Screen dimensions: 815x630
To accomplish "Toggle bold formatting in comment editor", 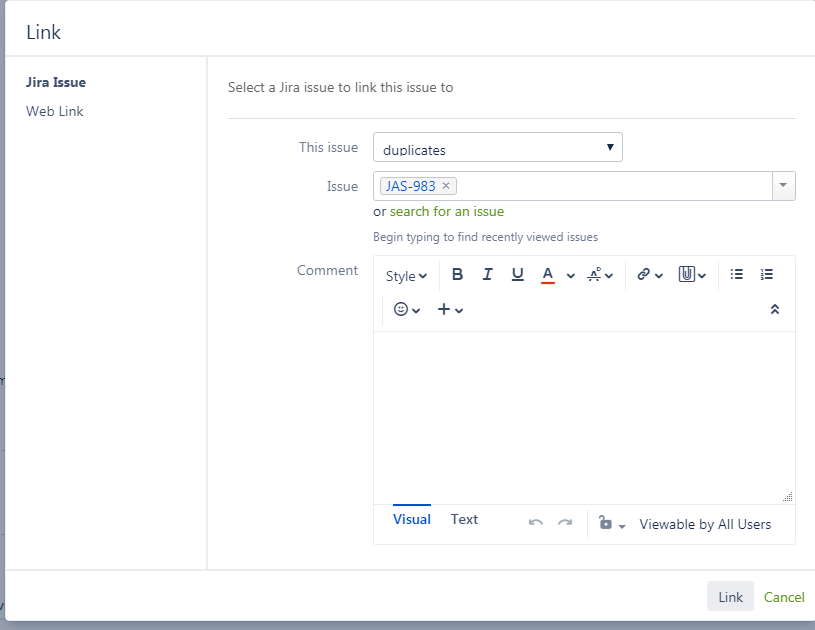I will tap(457, 274).
